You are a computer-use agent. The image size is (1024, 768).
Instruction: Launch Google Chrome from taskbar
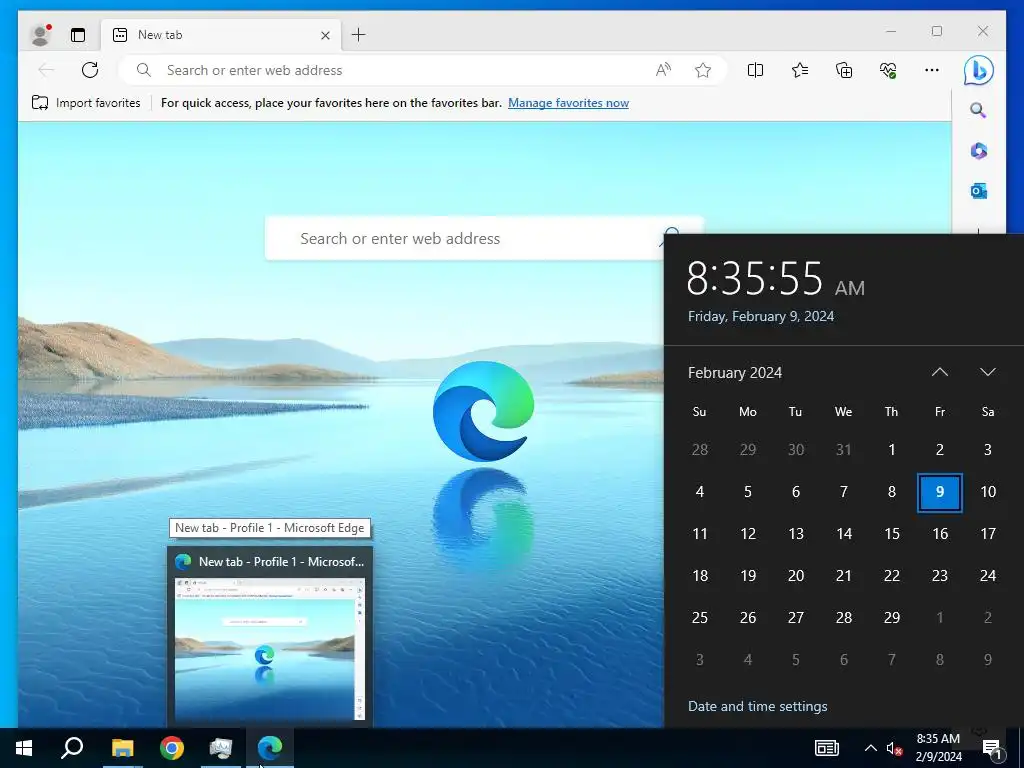[172, 748]
